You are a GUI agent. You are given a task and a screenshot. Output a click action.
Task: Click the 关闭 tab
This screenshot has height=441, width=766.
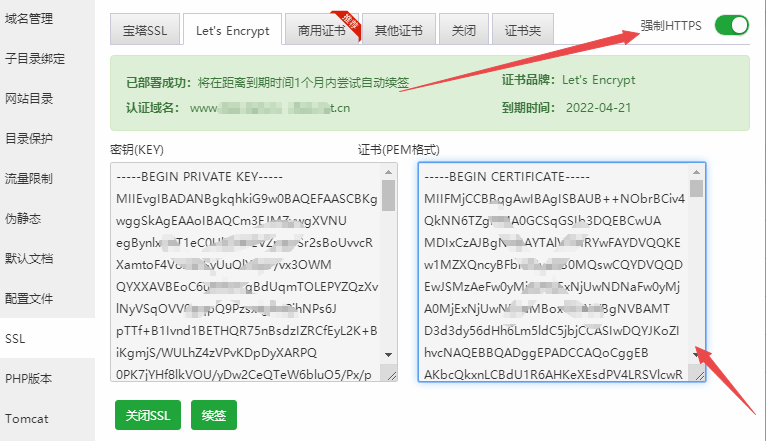(x=464, y=30)
